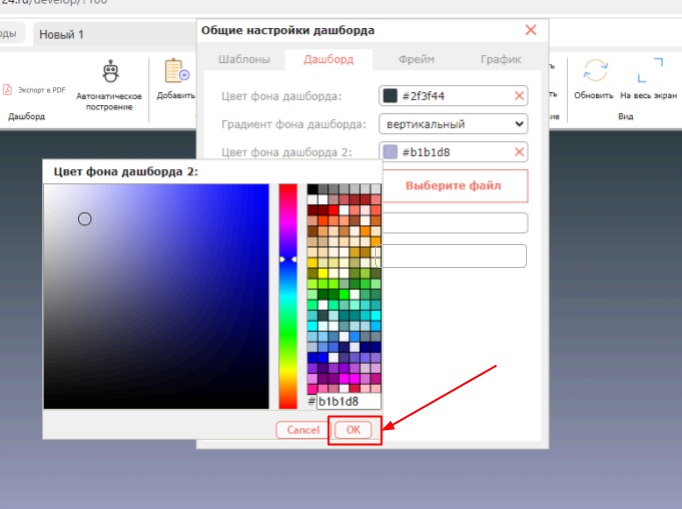Clear the #b1b1d8 color with red X
682x509 pixels.
point(519,152)
